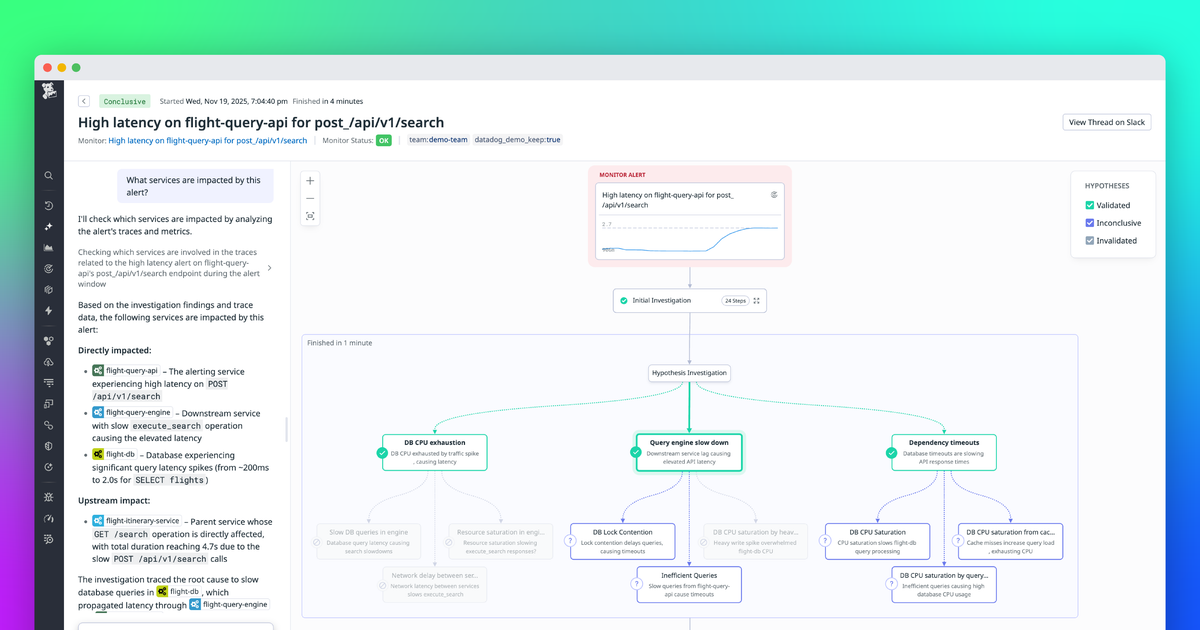1200x630 pixels.
Task: Select the Network delay between services node
Action: [x=434, y=584]
